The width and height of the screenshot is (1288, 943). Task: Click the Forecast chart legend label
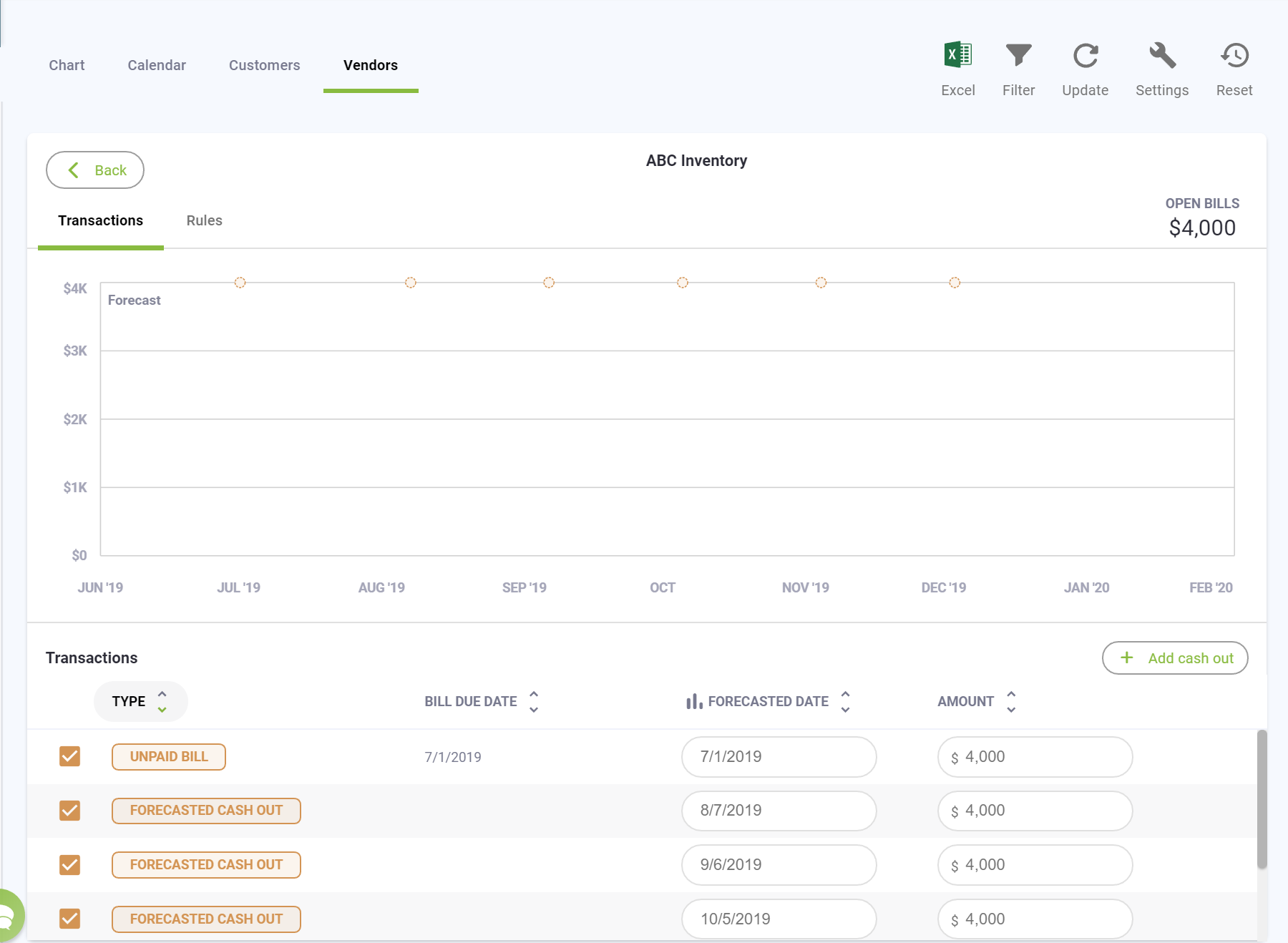pos(134,301)
